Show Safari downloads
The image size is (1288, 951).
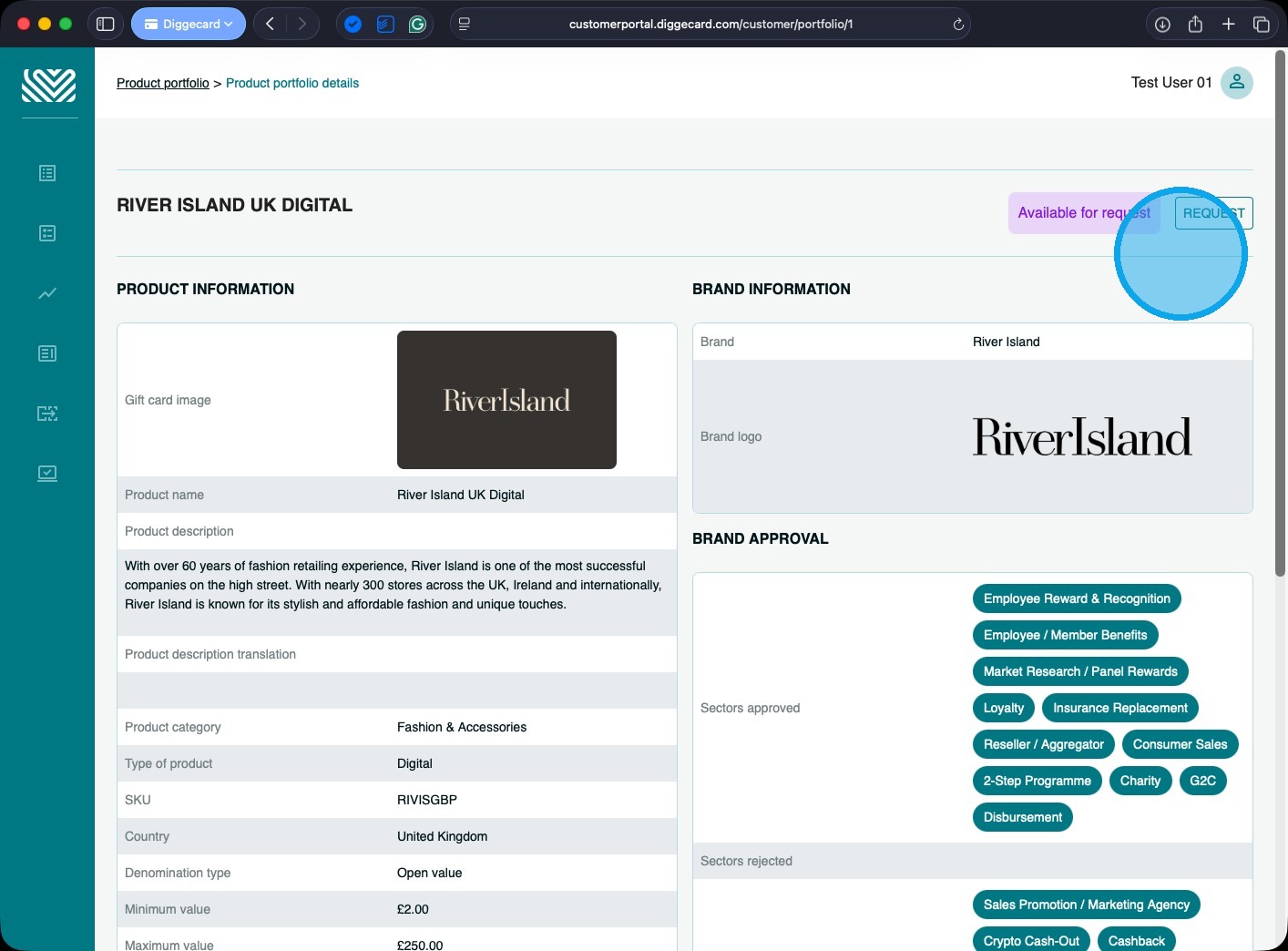(1162, 25)
